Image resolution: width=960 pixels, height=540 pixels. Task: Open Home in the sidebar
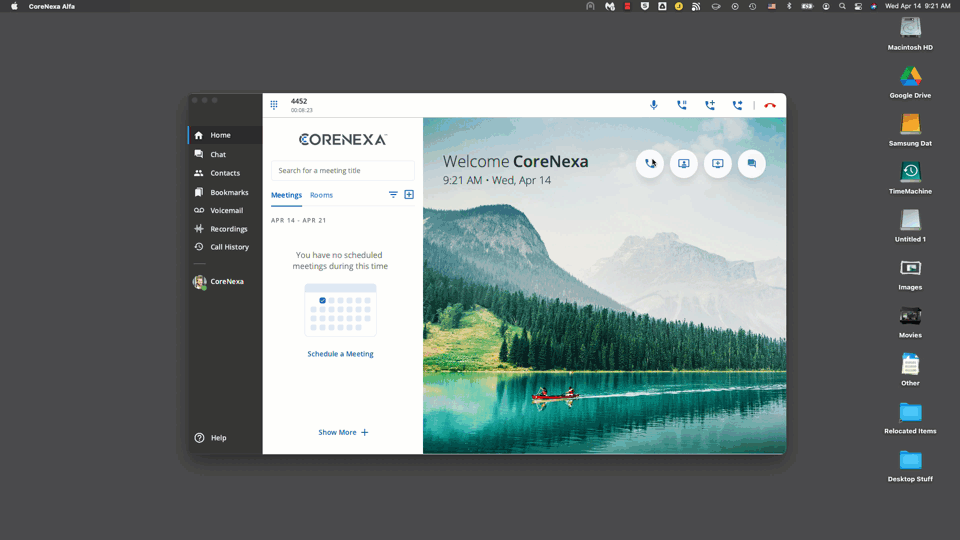click(225, 135)
